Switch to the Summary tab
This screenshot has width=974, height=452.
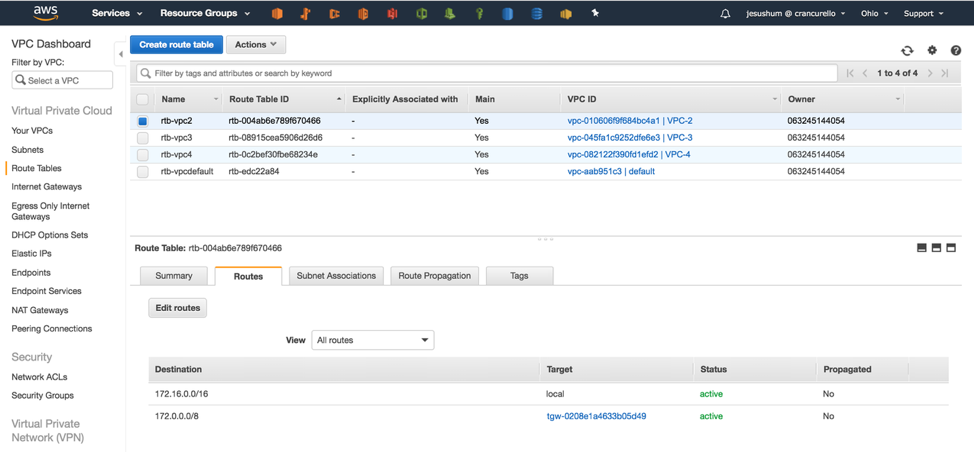click(x=173, y=276)
